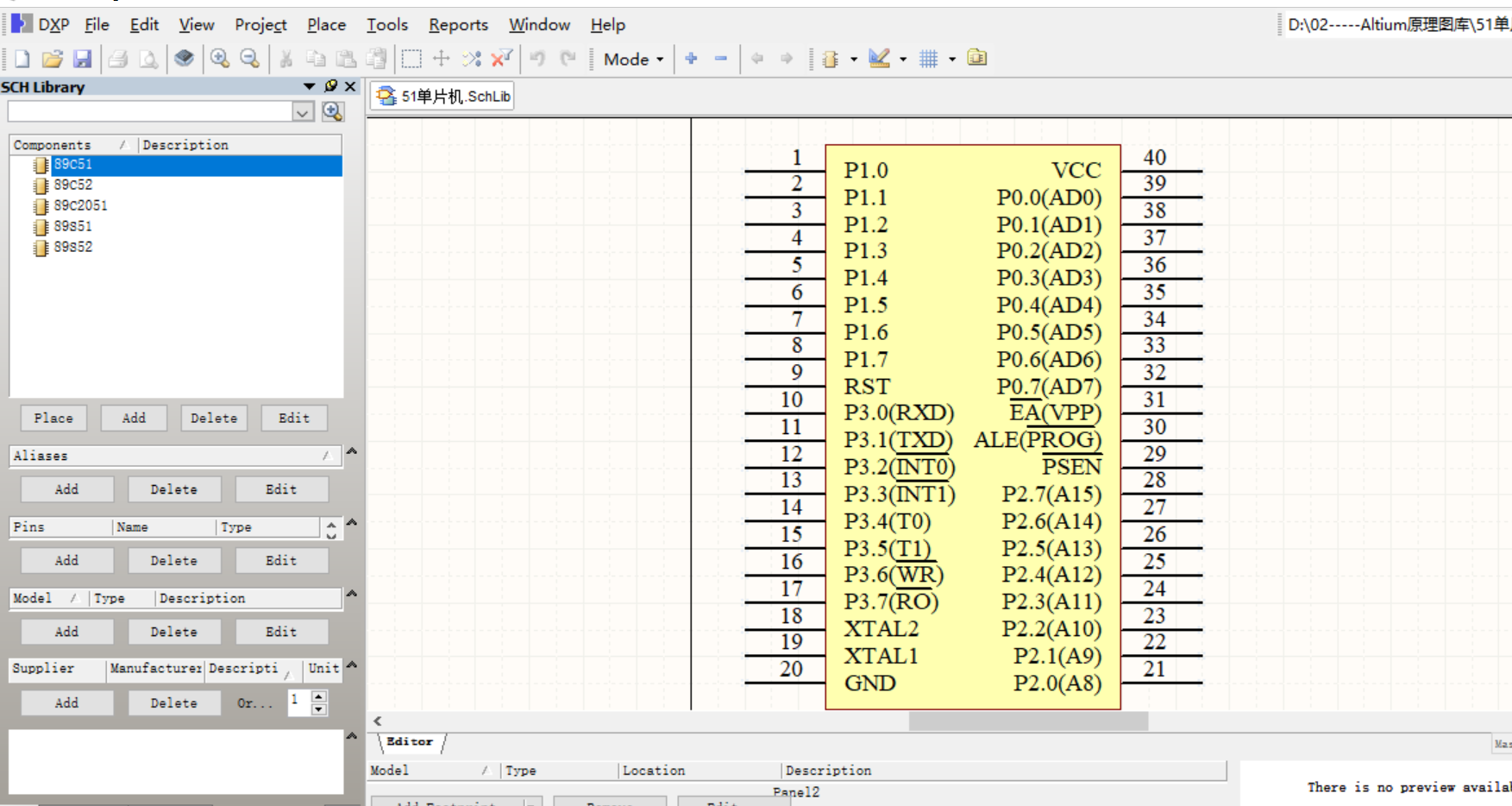Viewport: 1512px width, 806px height.
Task: Click the workspace layers icon in toolbar
Action: [184, 58]
